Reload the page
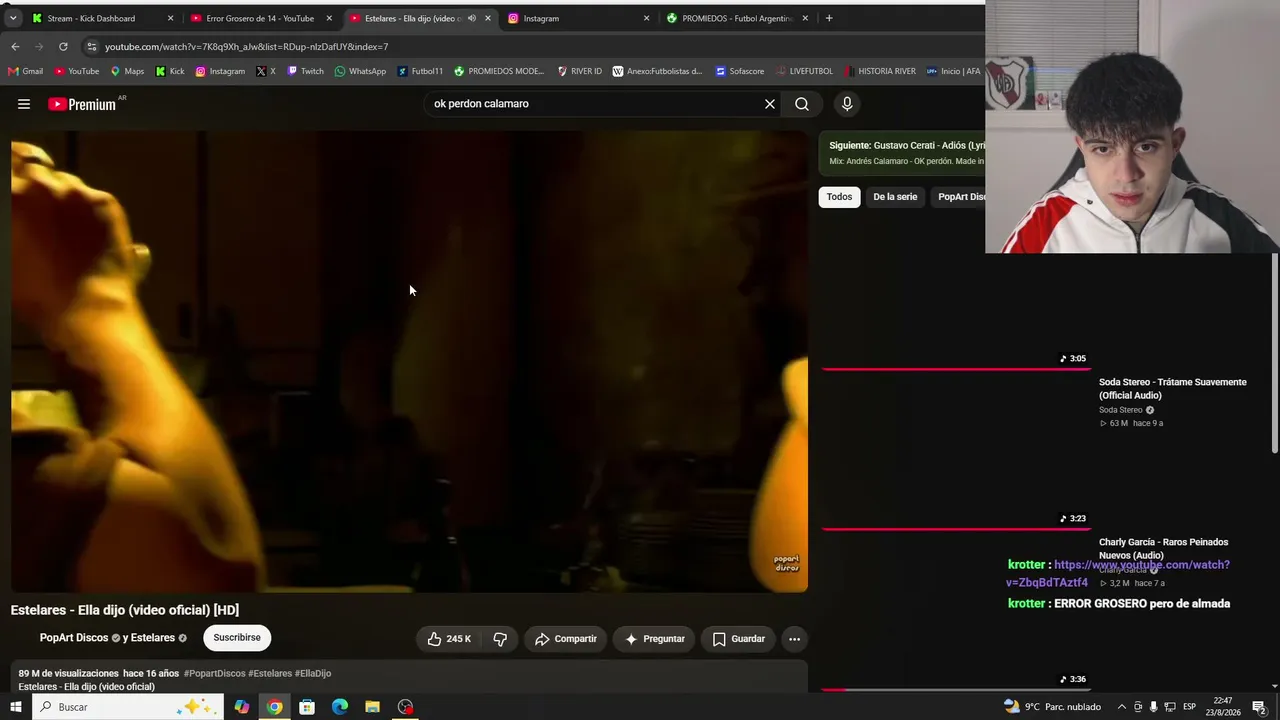1280x720 pixels. click(x=63, y=47)
